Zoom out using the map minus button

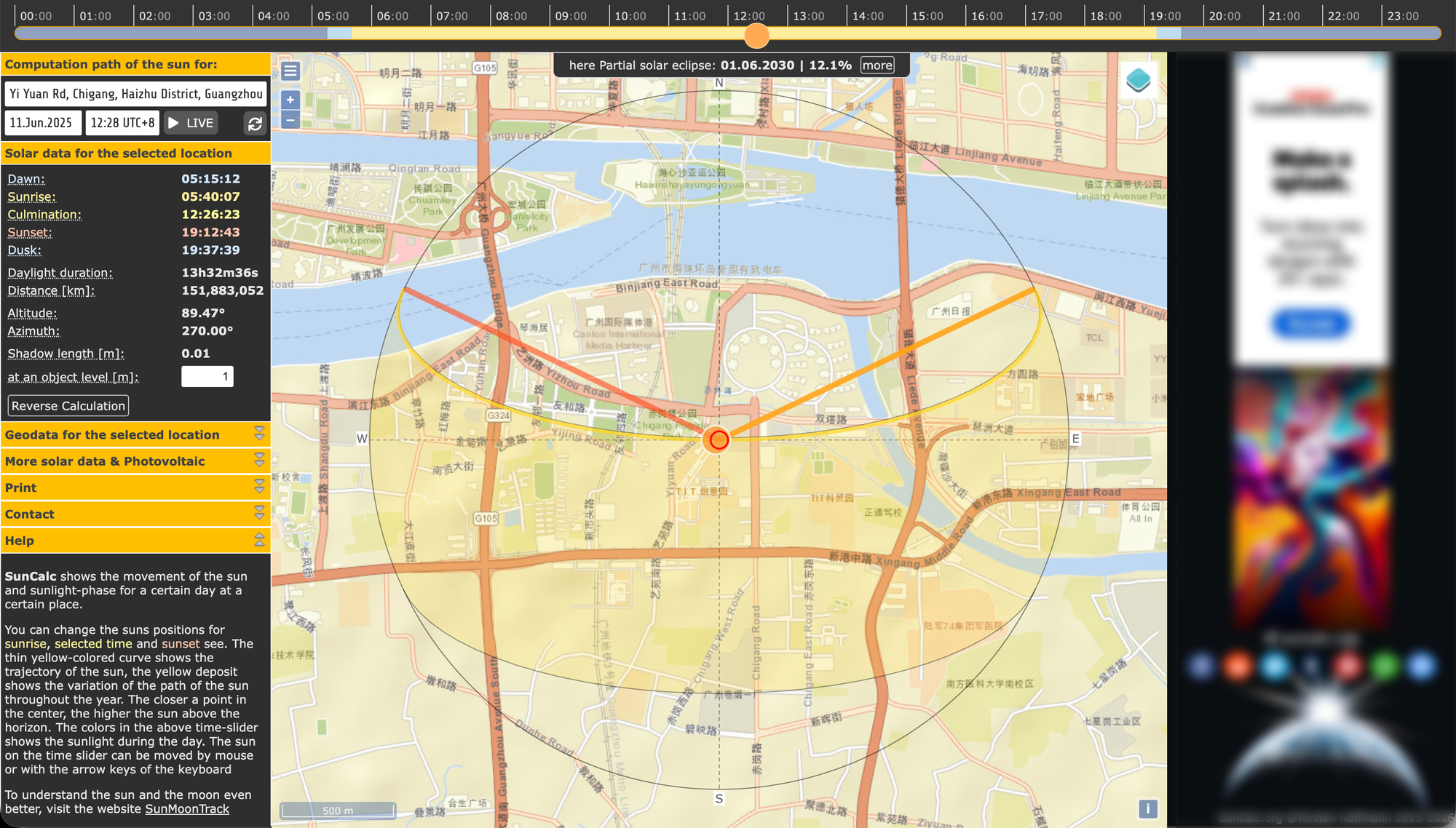(x=290, y=119)
